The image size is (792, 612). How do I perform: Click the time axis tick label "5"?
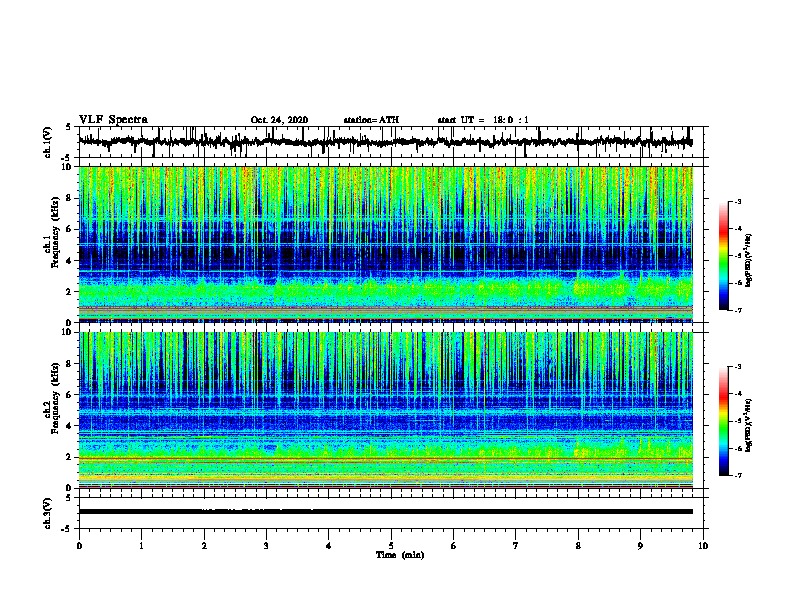click(391, 546)
